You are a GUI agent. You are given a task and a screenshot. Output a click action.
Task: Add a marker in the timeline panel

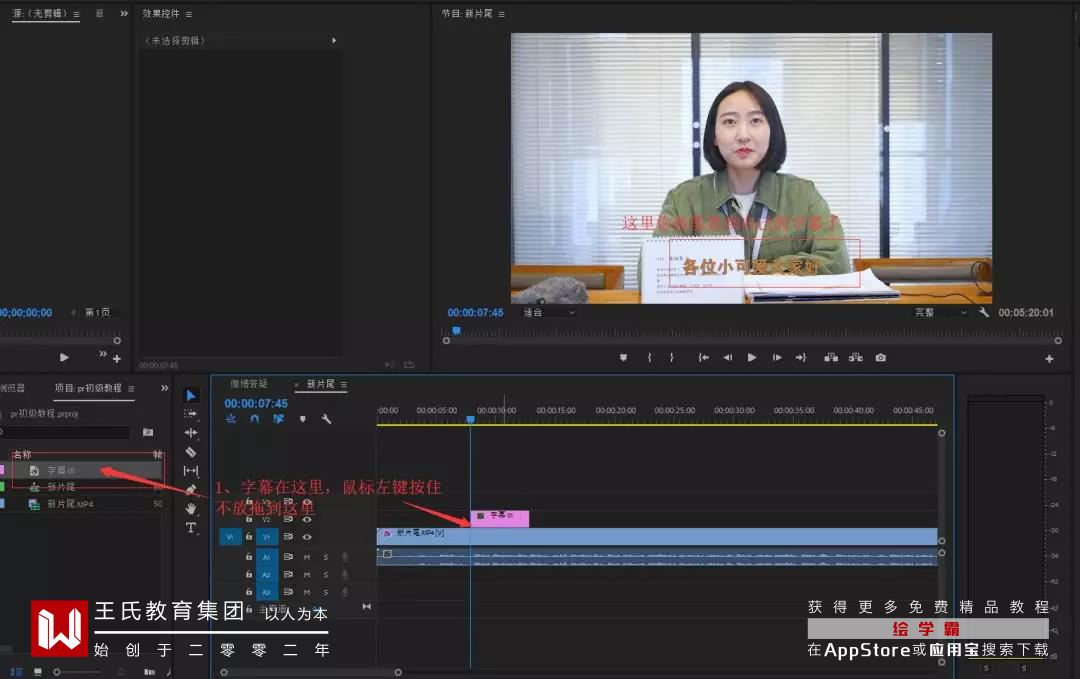(302, 419)
